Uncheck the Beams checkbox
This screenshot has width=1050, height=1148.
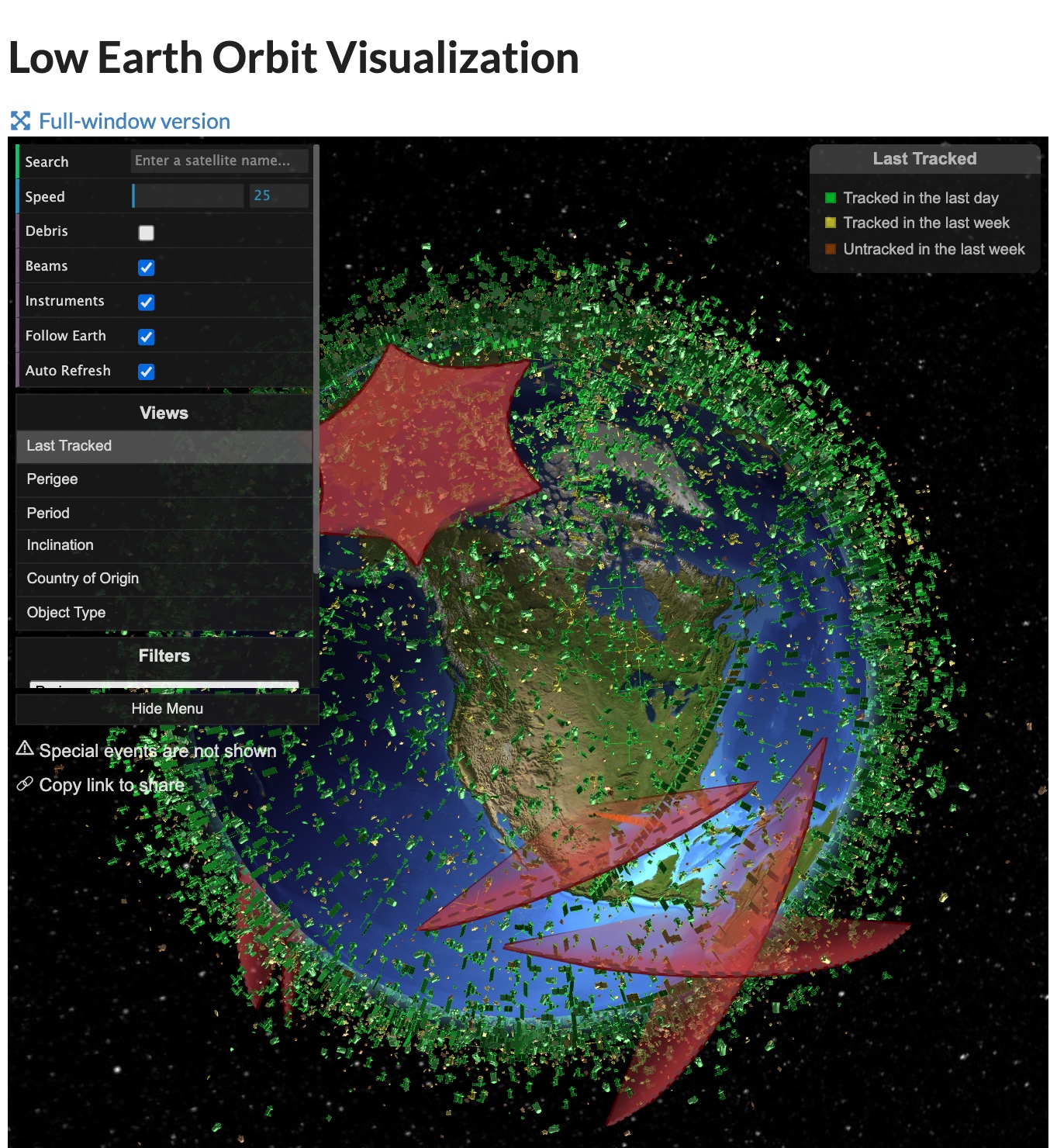click(x=146, y=268)
